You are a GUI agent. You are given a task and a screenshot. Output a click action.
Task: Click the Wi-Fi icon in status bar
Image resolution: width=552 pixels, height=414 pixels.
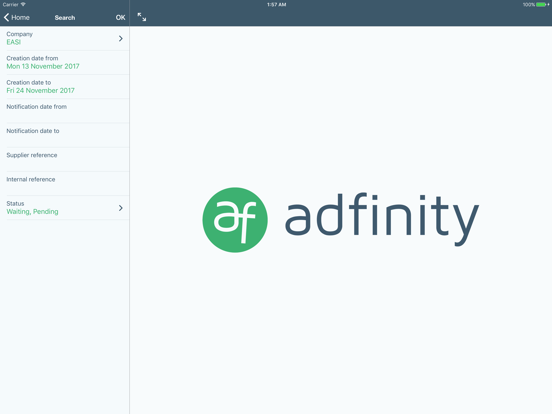[x=23, y=4]
